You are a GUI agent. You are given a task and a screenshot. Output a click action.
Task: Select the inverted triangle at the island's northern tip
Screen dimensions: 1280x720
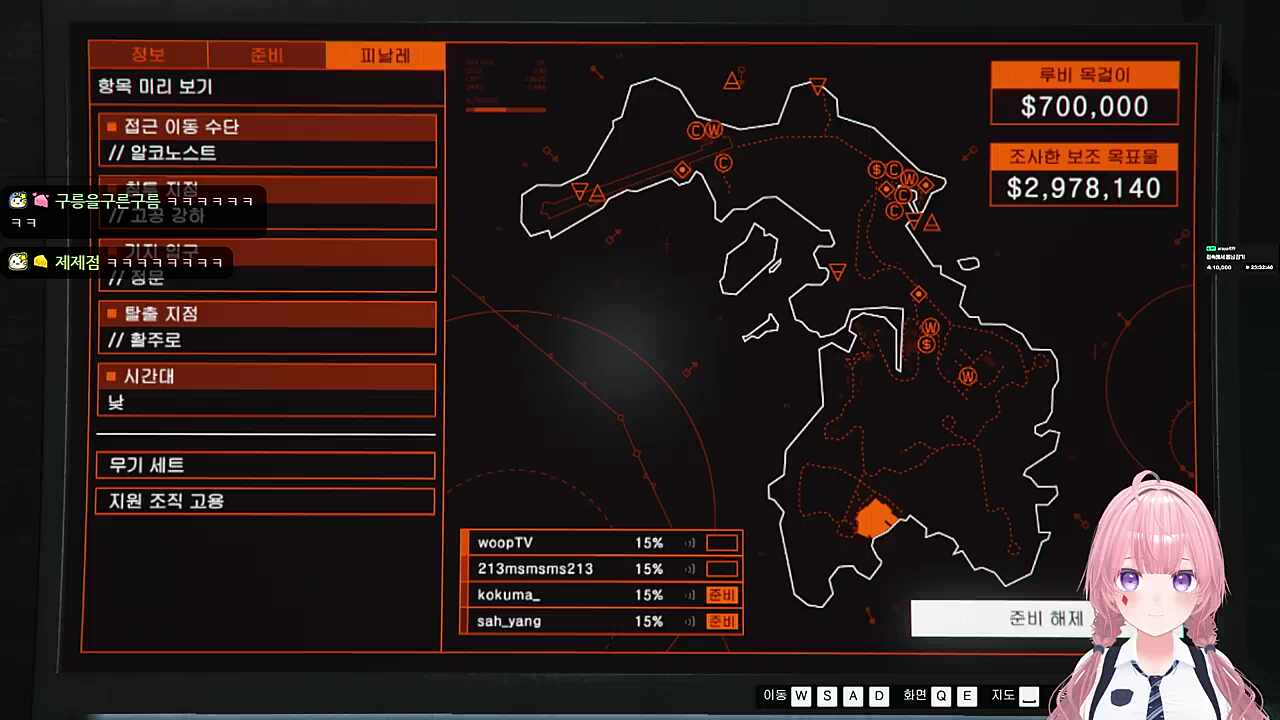tap(818, 87)
